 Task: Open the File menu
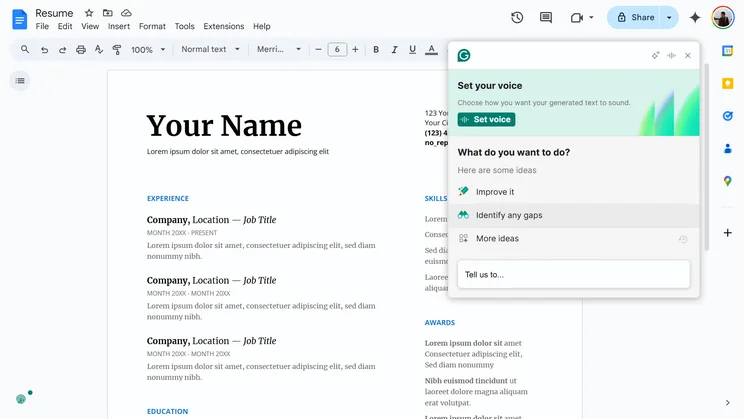pyautogui.click(x=42, y=27)
